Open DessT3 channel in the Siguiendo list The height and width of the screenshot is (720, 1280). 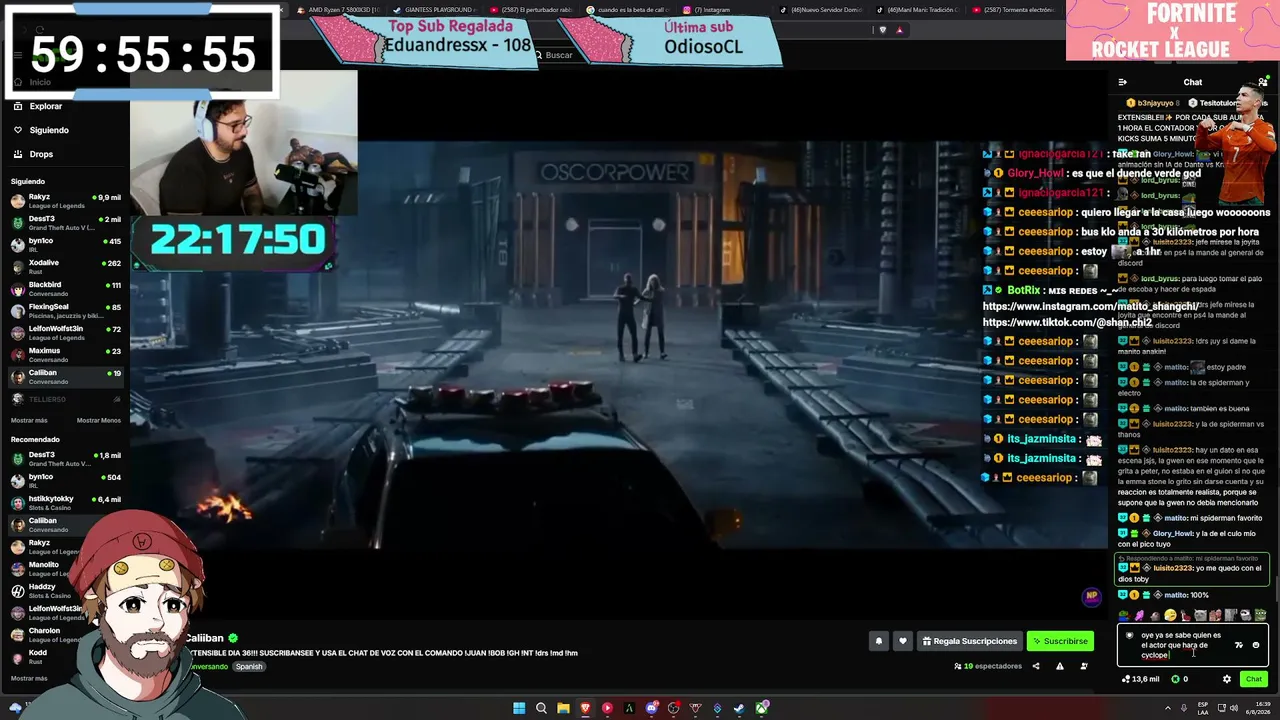point(65,223)
